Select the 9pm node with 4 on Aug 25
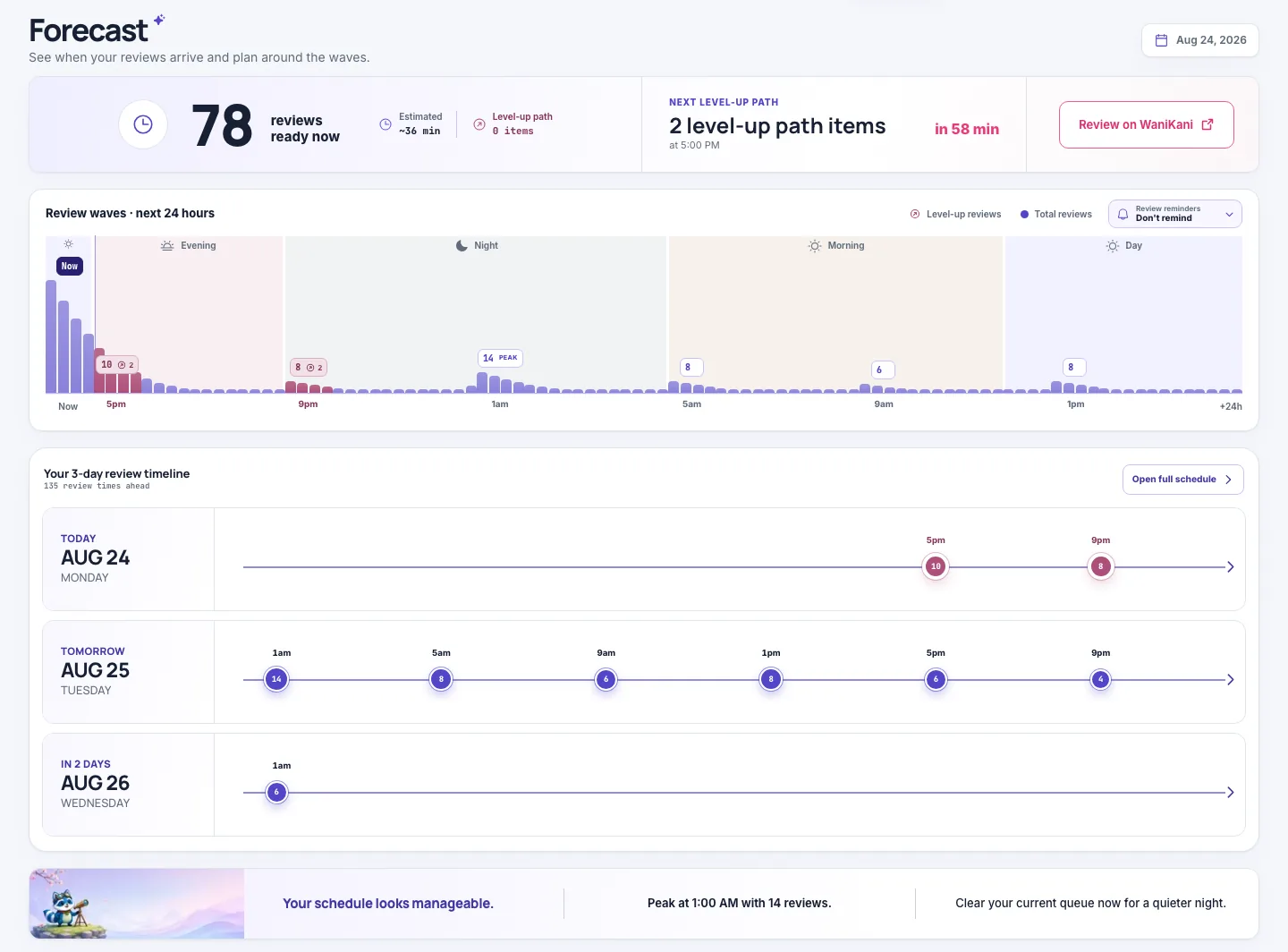This screenshot has height=952, width=1288. point(1101,679)
